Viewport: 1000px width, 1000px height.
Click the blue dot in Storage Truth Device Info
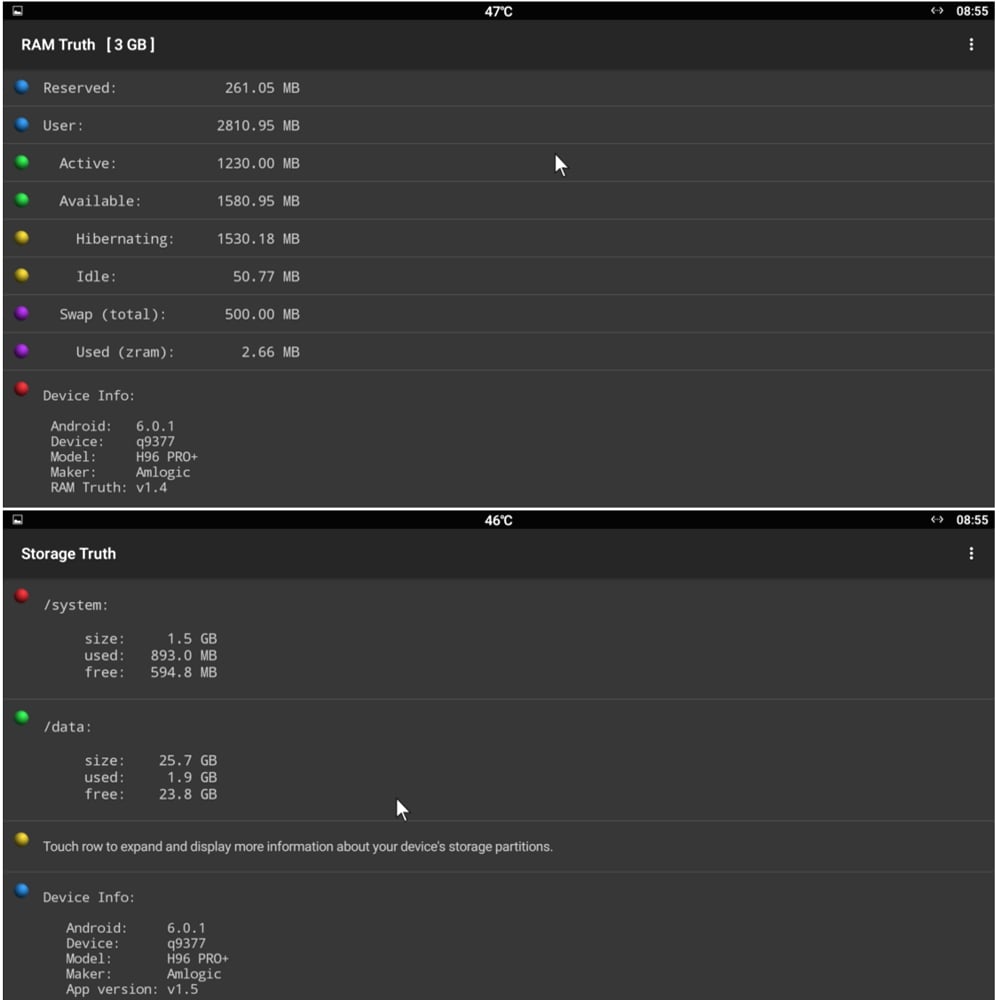tap(20, 890)
